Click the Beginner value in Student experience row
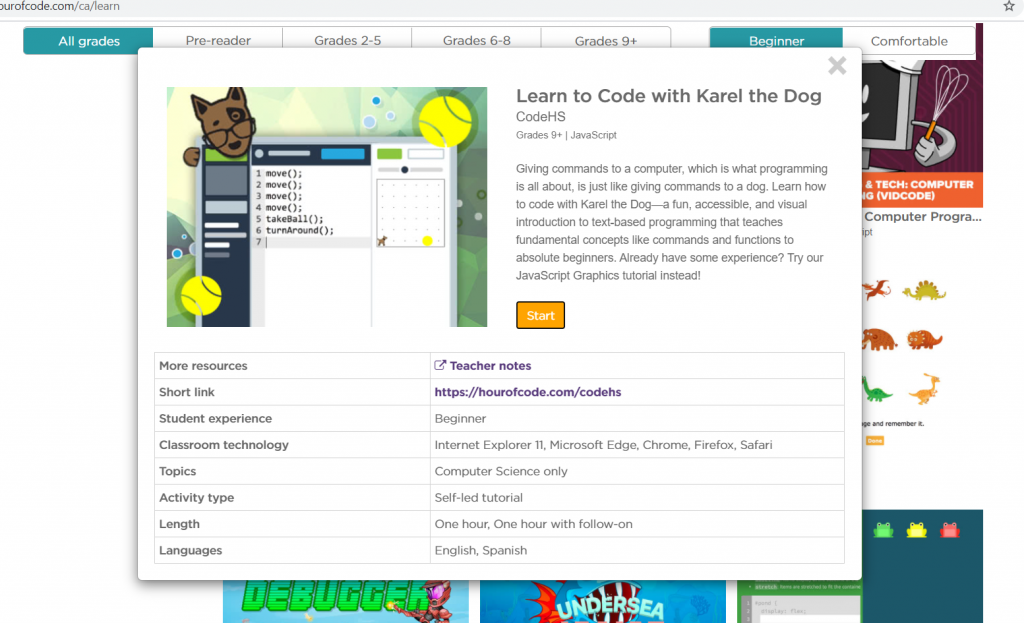This screenshot has height=623, width=1024. (x=460, y=419)
